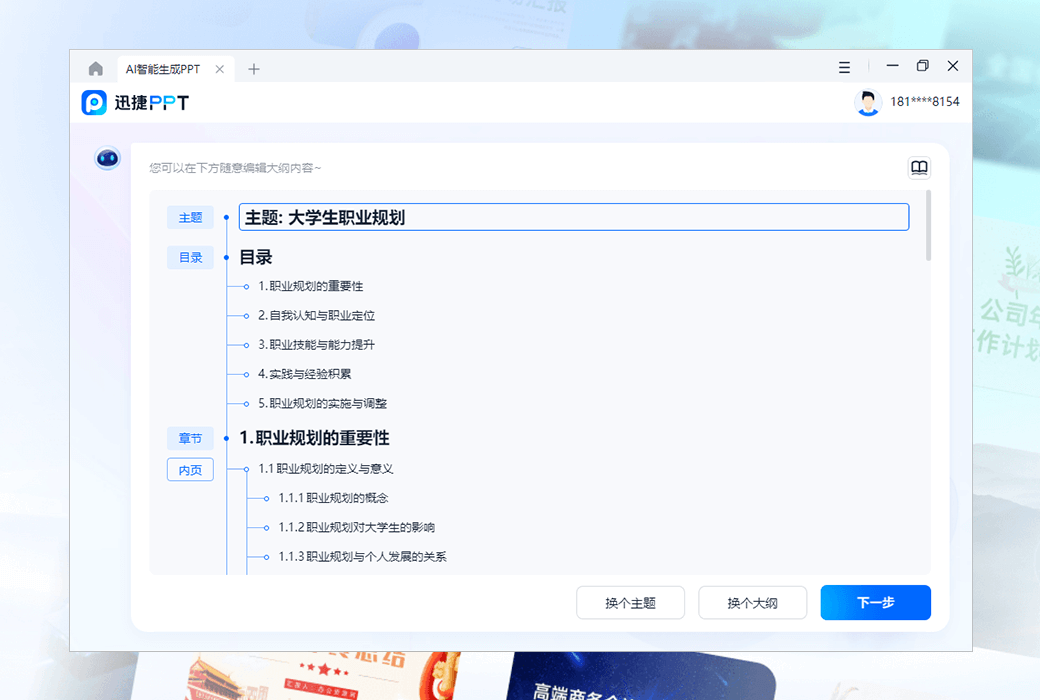
Task: Open the hamburger menu in title bar
Action: click(844, 67)
